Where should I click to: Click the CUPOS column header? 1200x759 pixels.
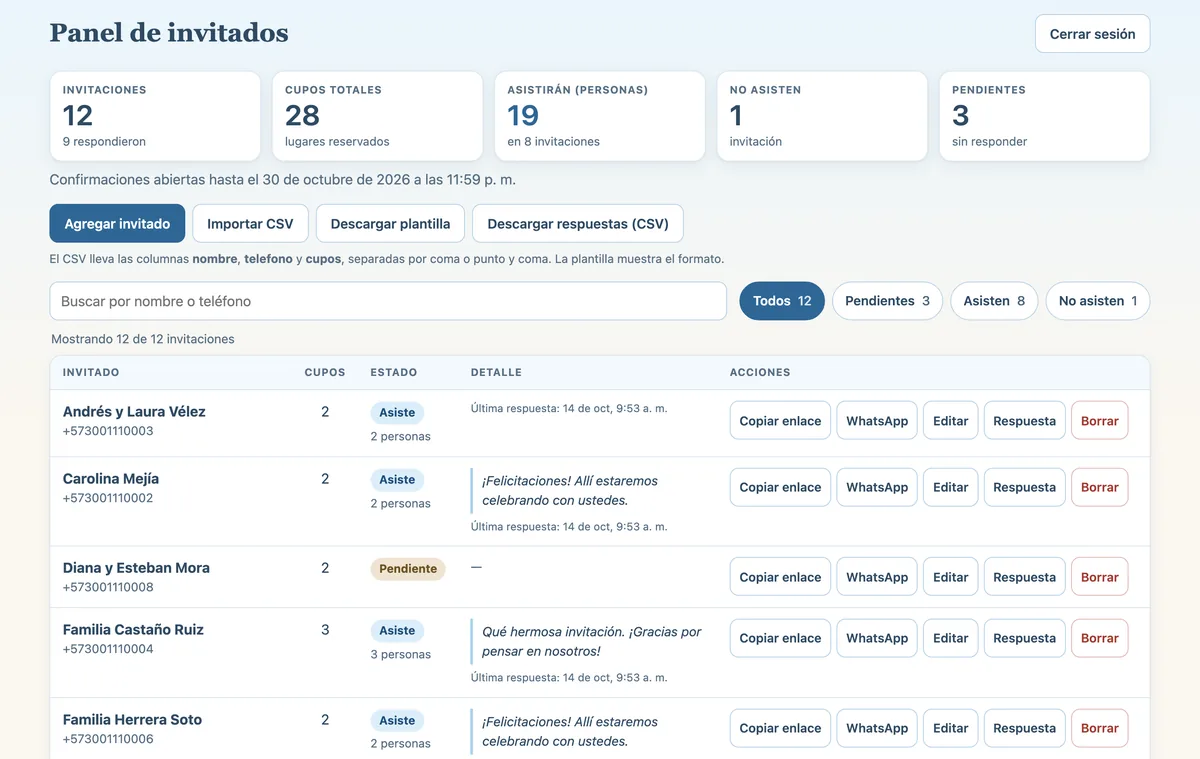tap(325, 372)
